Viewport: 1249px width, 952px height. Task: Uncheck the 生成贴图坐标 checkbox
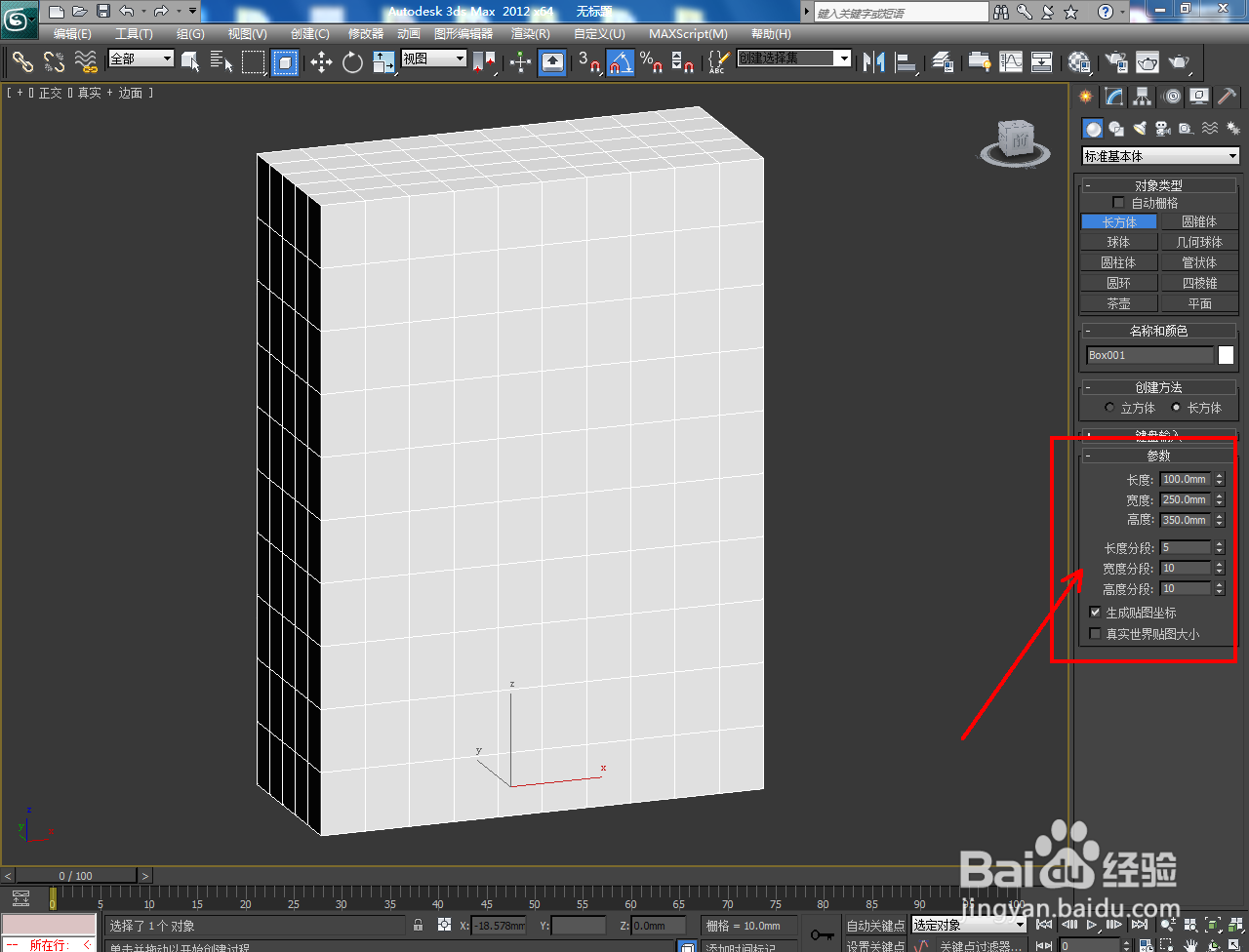pos(1095,613)
